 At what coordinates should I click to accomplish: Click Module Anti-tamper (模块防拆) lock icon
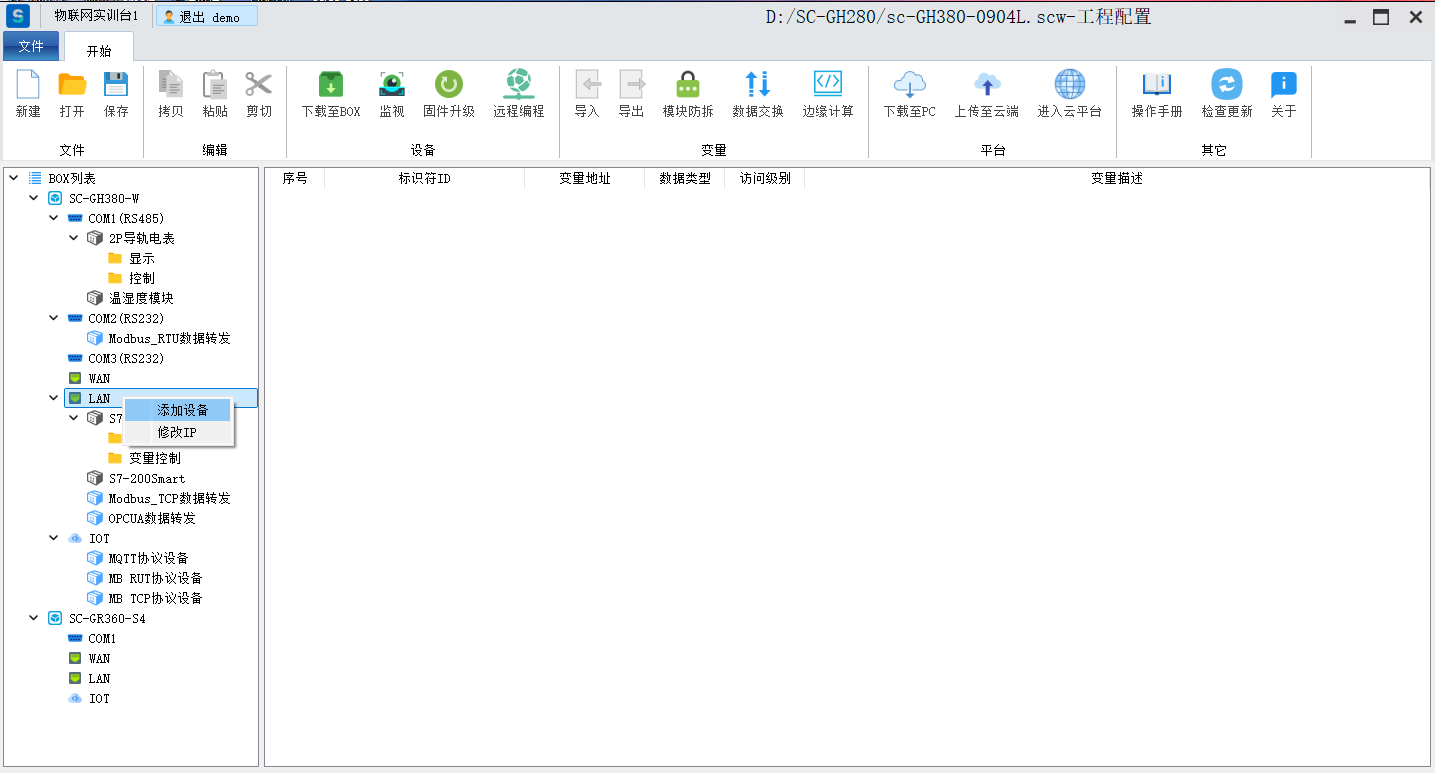point(687,87)
